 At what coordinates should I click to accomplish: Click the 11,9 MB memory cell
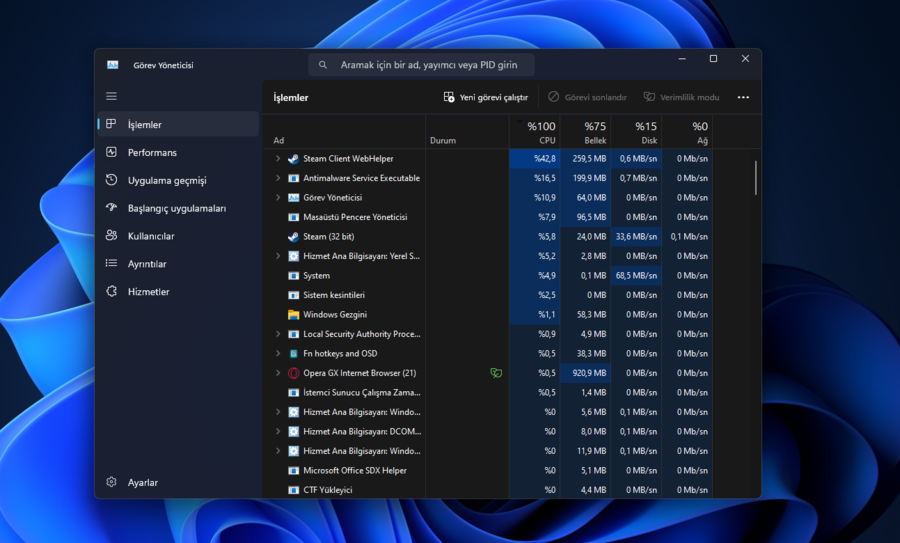tap(585, 451)
